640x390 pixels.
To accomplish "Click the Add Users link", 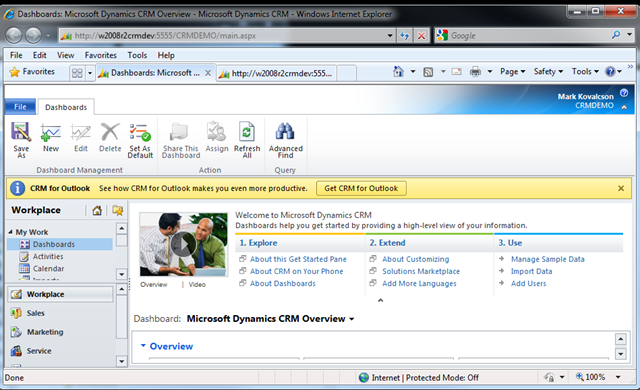I will click(x=529, y=284).
